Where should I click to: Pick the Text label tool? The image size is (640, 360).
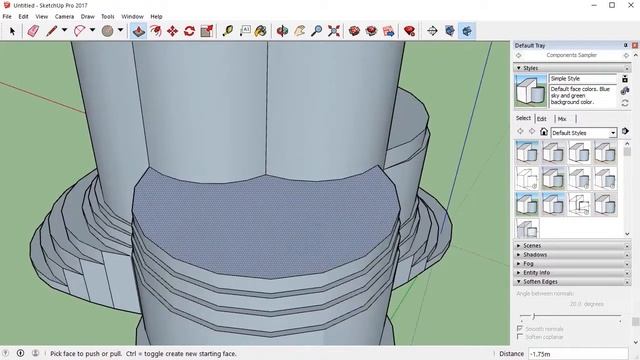245,31
